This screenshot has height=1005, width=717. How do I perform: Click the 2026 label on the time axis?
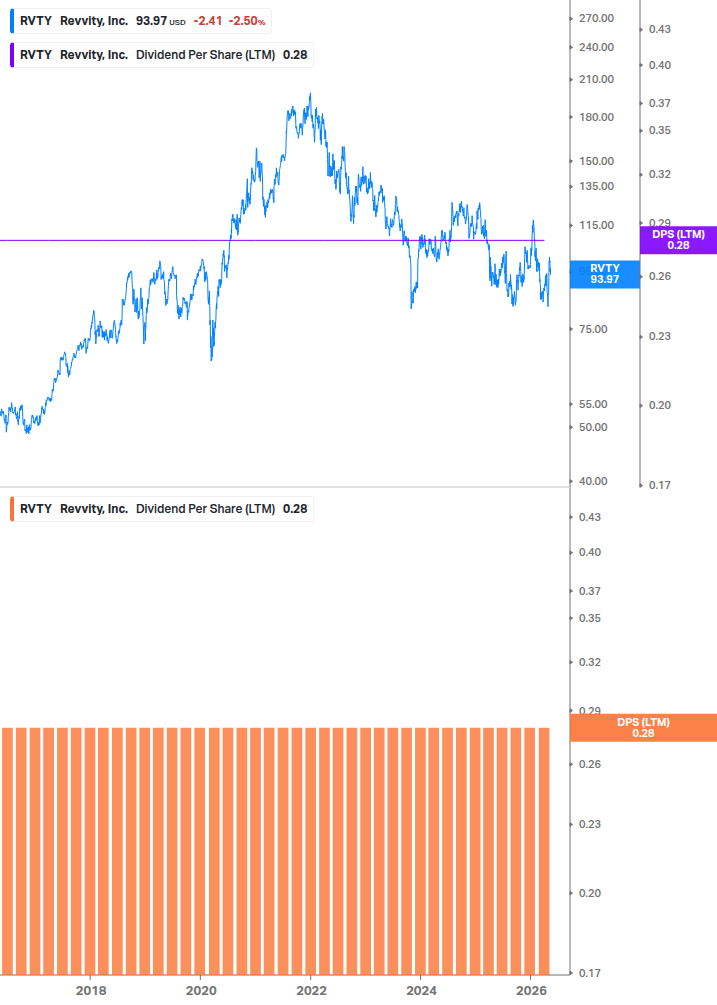coord(532,990)
